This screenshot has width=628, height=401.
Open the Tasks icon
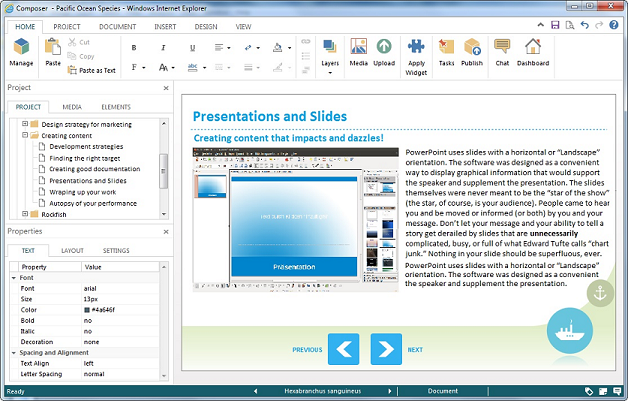pyautogui.click(x=446, y=47)
